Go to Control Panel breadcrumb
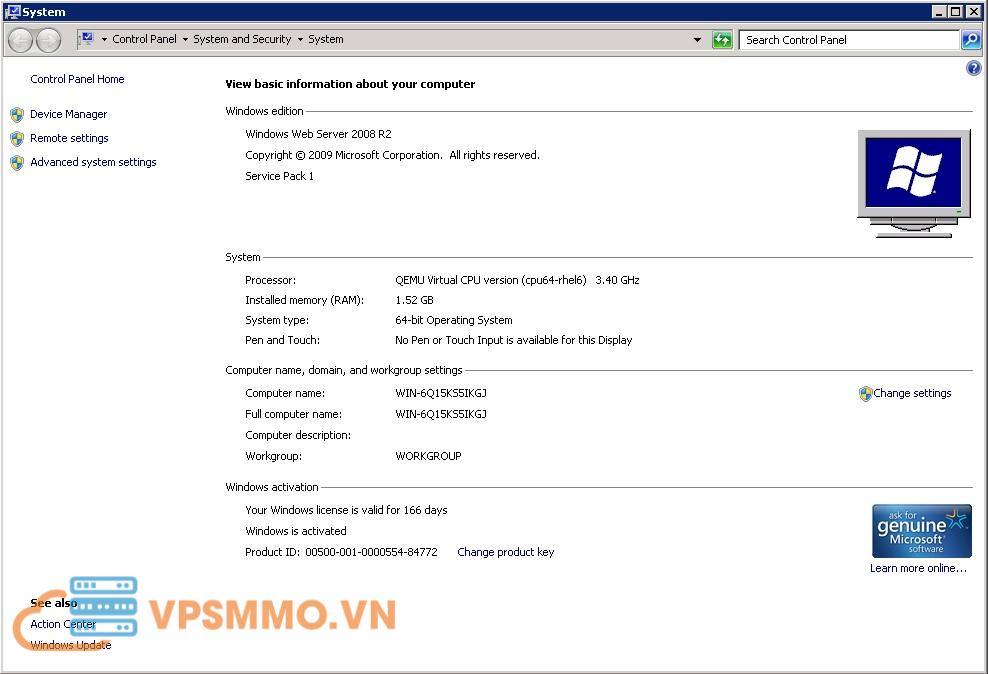This screenshot has width=988, height=674. [x=144, y=40]
